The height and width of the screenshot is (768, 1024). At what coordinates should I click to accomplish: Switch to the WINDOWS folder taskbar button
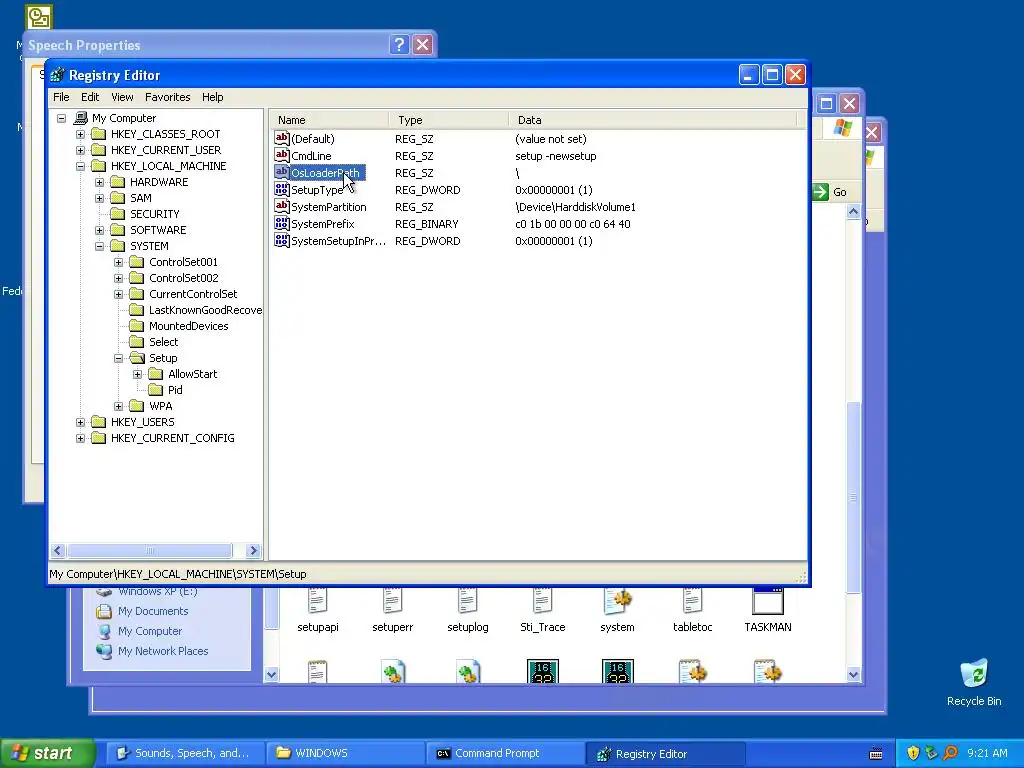(345, 754)
